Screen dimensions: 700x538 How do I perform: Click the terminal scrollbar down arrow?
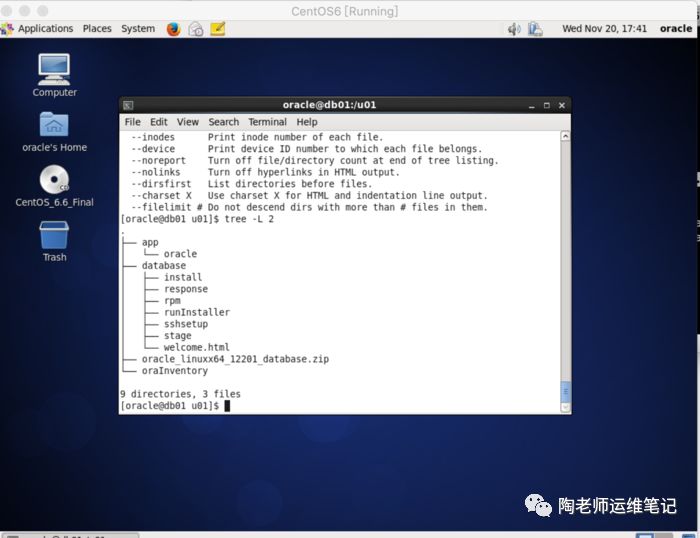pyautogui.click(x=565, y=407)
